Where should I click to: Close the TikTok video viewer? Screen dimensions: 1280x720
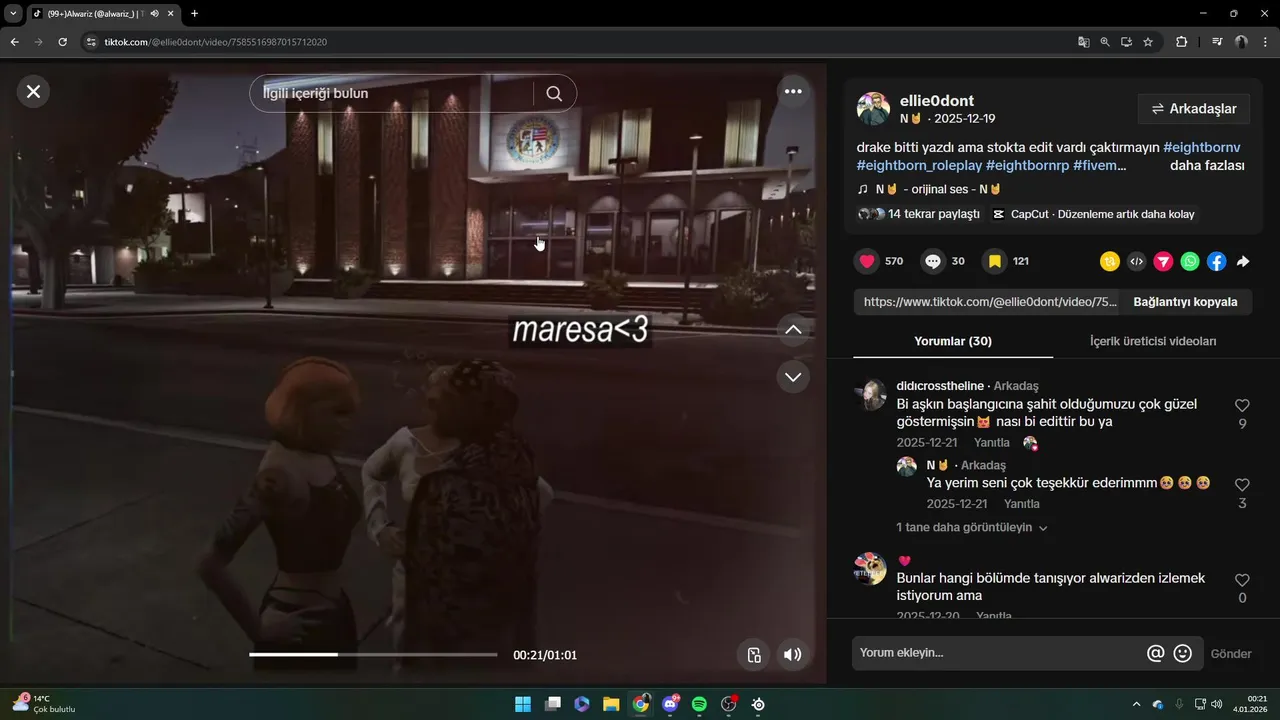point(33,92)
